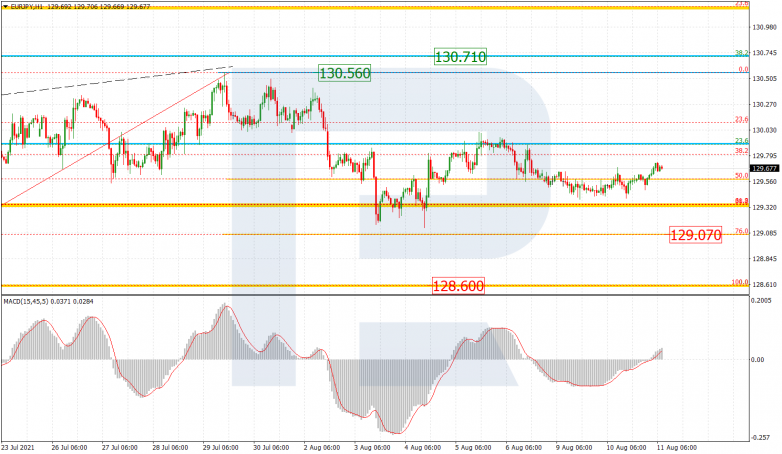Viewport: 782px width, 454px height.
Task: Click the 27 Jul 06:00 time label
Action: 120,448
